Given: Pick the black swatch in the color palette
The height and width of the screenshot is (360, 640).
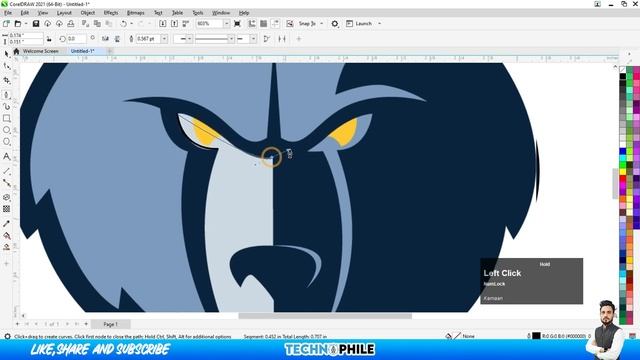Looking at the screenshot, I should tap(622, 76).
